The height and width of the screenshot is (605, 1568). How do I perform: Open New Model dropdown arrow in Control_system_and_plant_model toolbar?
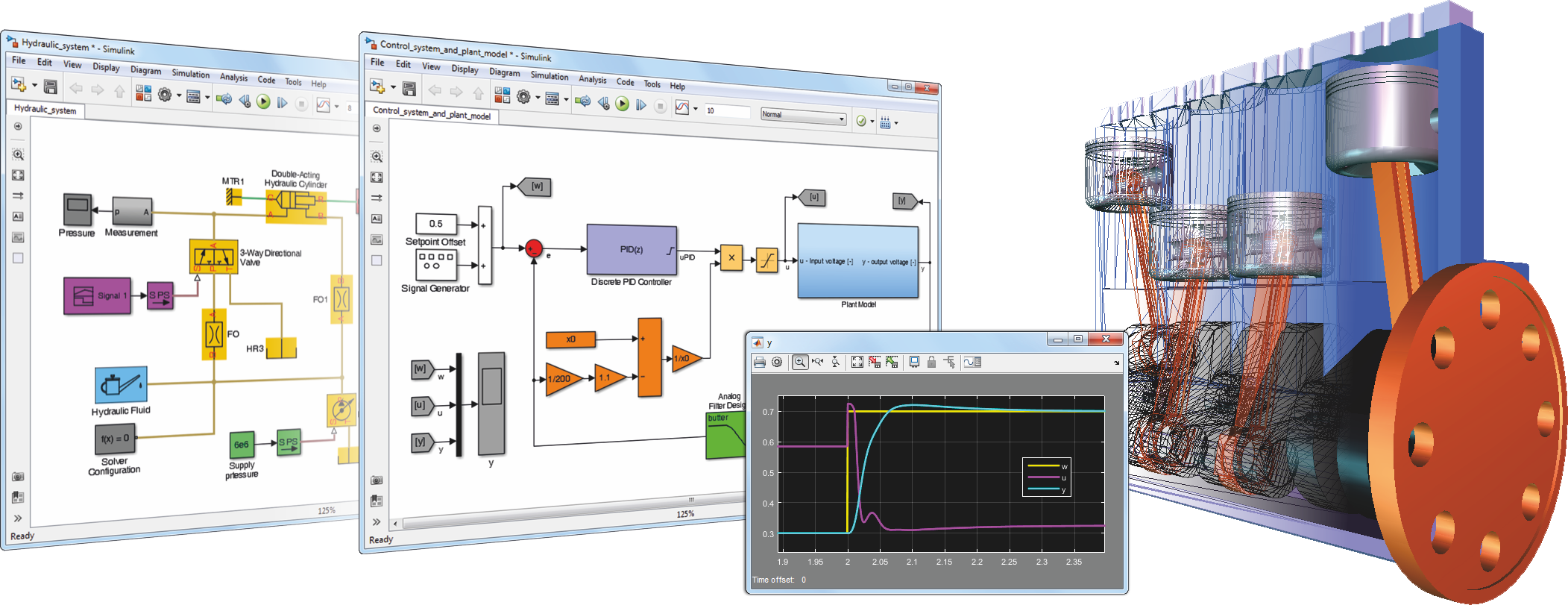[393, 87]
